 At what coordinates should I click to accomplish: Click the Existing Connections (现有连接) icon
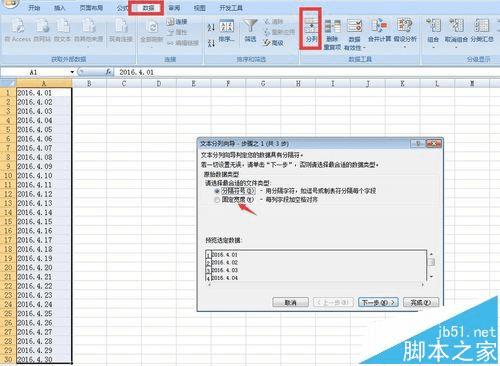point(121,26)
